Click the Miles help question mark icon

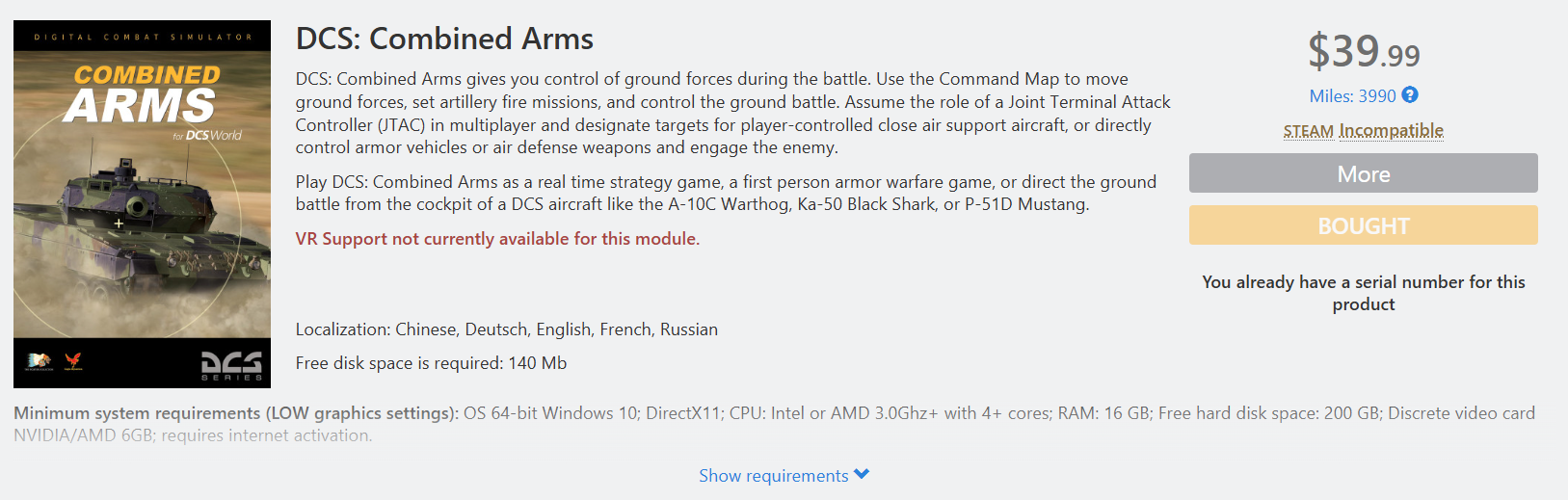(1410, 95)
